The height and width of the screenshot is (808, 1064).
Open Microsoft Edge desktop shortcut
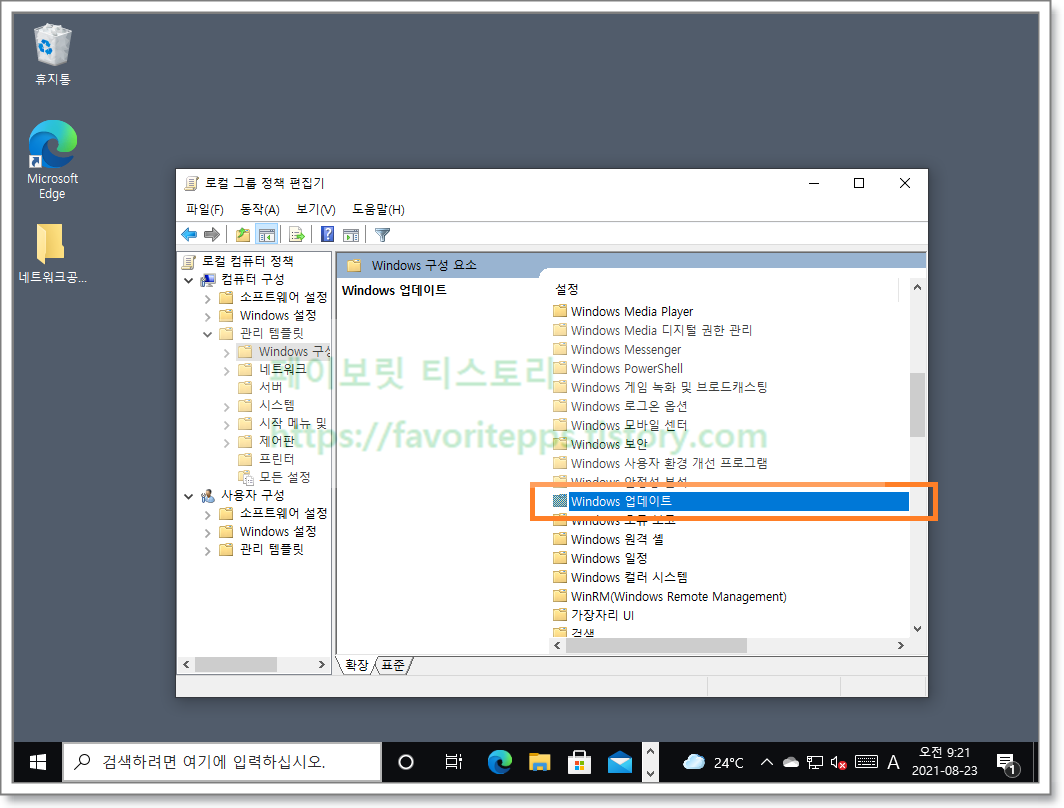click(52, 160)
